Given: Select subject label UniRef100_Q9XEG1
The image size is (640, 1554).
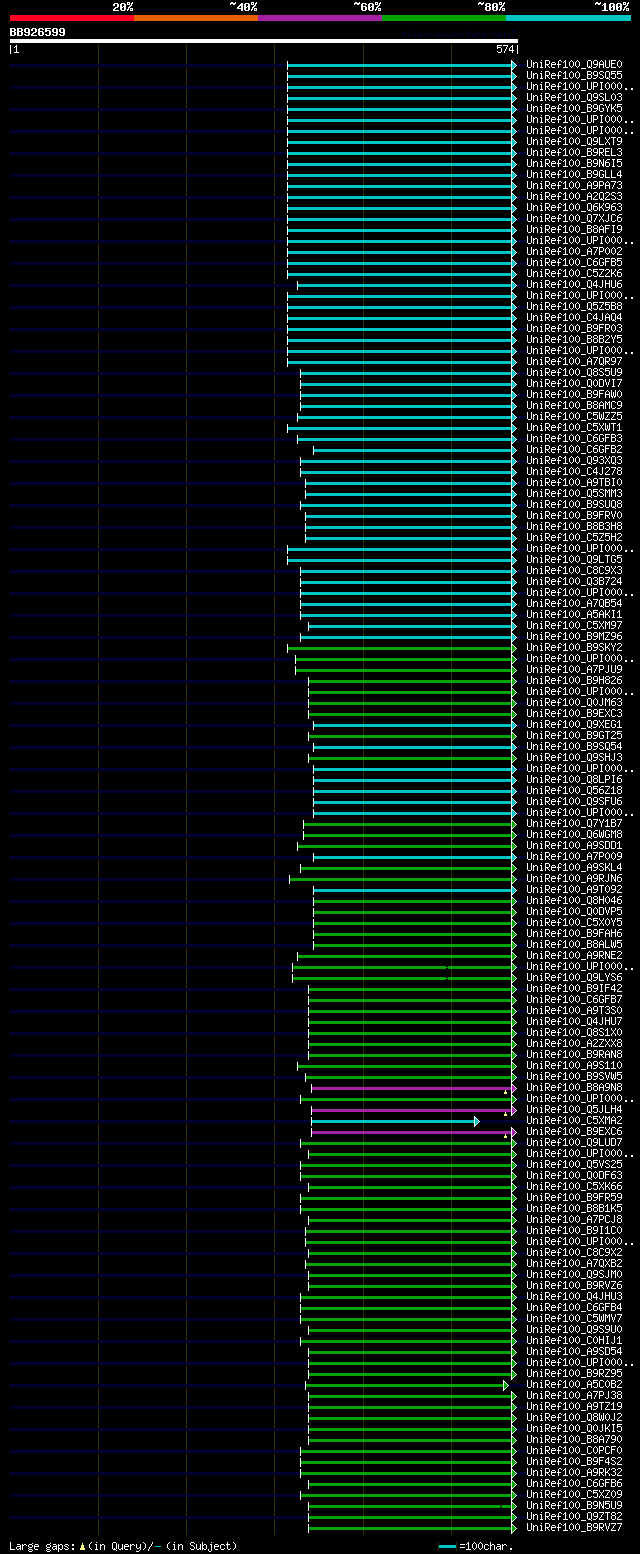Looking at the screenshot, I should pyautogui.click(x=574, y=725).
